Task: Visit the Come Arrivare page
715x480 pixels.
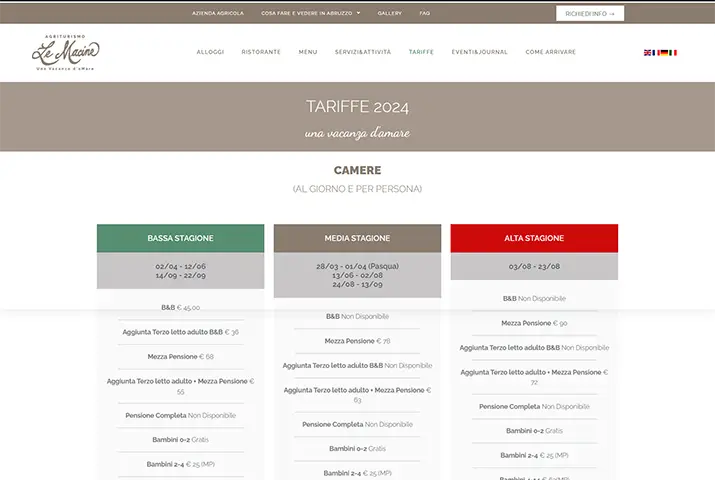Action: [x=550, y=52]
